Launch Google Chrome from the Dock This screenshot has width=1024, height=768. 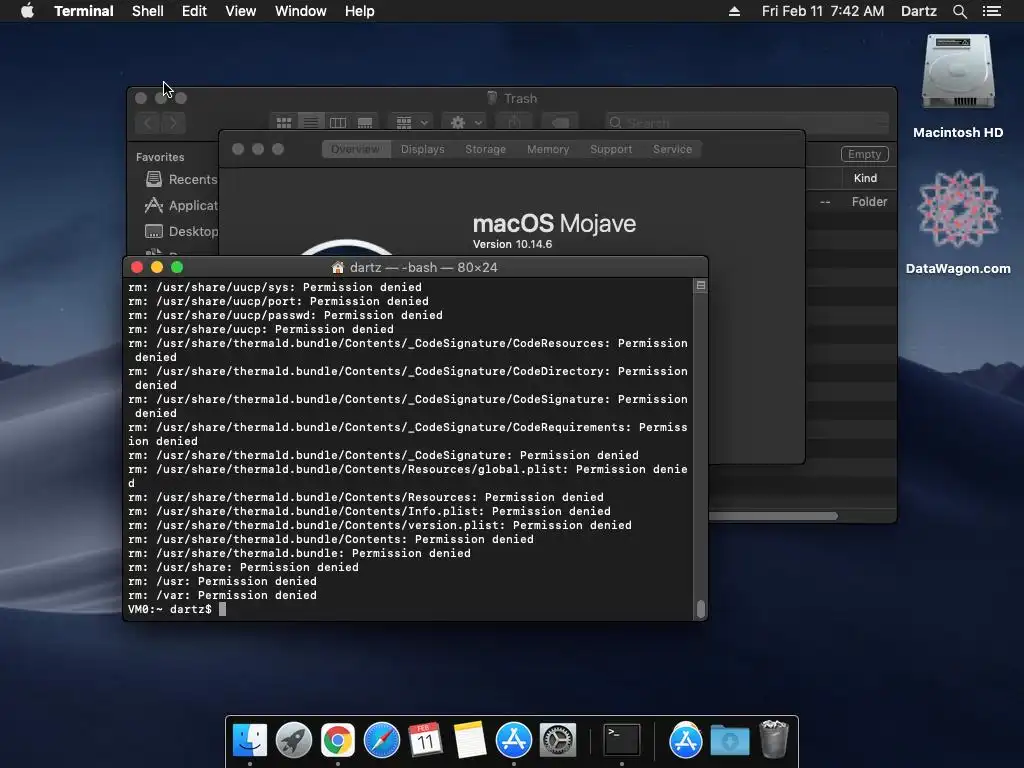click(337, 741)
